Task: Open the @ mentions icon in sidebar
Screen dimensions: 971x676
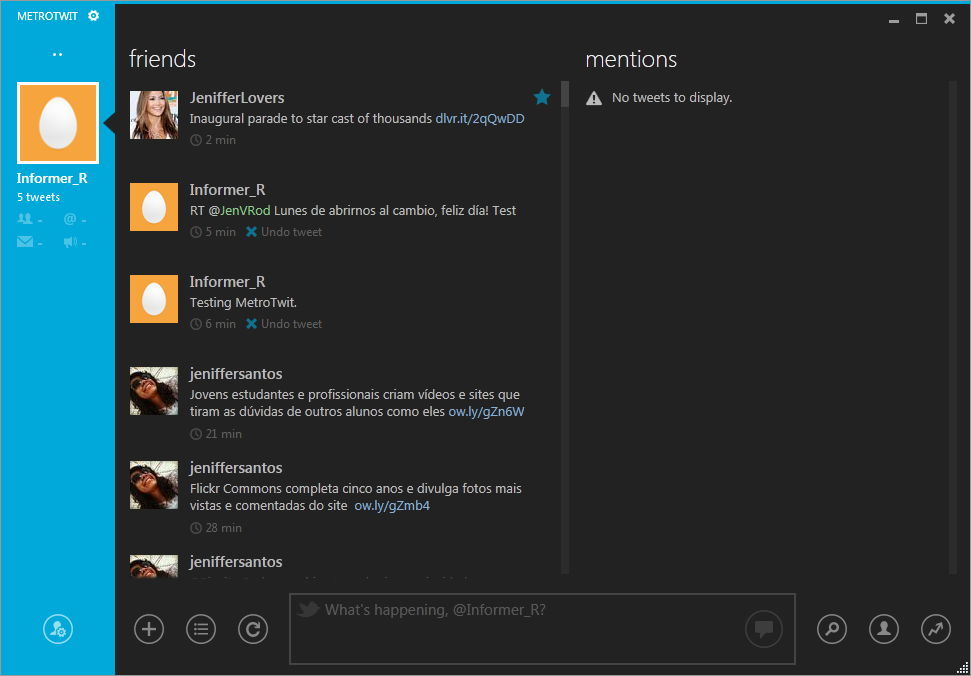Action: [x=70, y=218]
